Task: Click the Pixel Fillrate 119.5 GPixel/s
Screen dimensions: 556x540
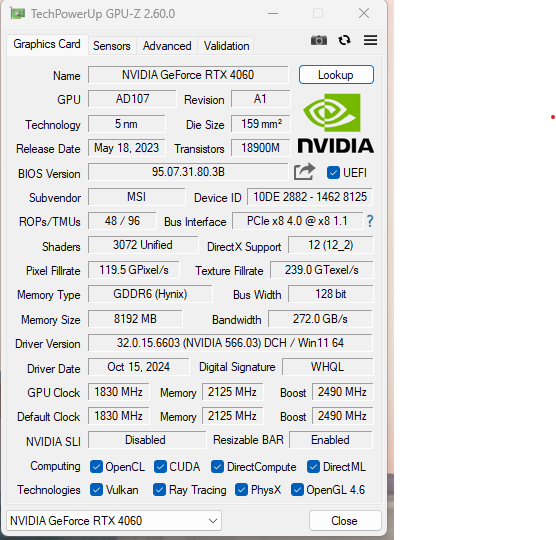Action: pyautogui.click(x=134, y=270)
